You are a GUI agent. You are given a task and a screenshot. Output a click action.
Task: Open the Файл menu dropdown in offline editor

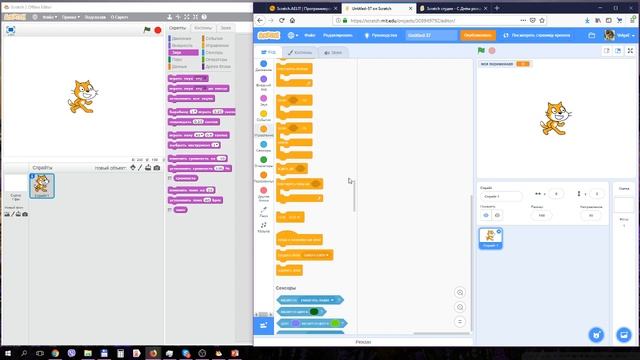50,17
